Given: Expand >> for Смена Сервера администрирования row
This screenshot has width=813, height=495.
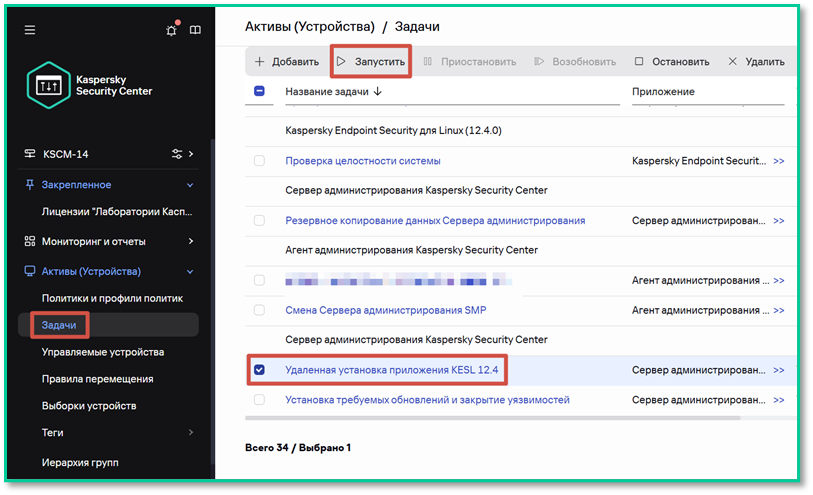Looking at the screenshot, I should pyautogui.click(x=779, y=310).
